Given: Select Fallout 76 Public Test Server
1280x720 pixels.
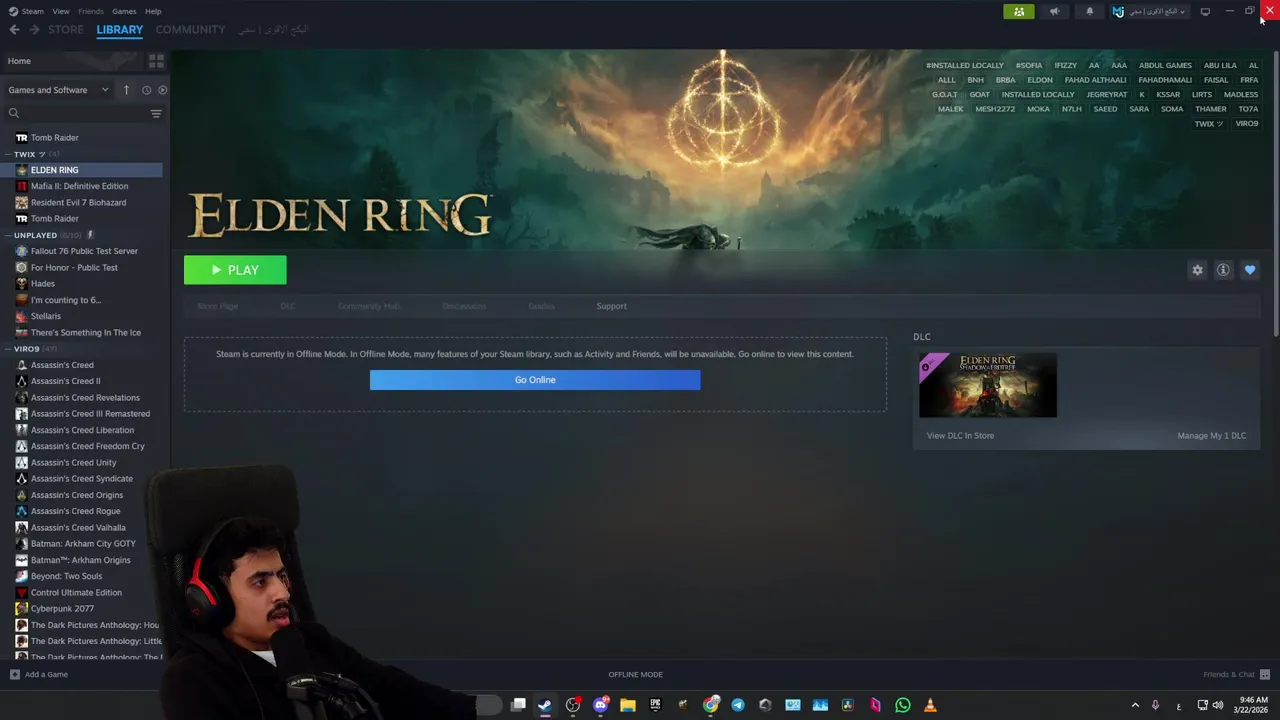Looking at the screenshot, I should (x=84, y=251).
